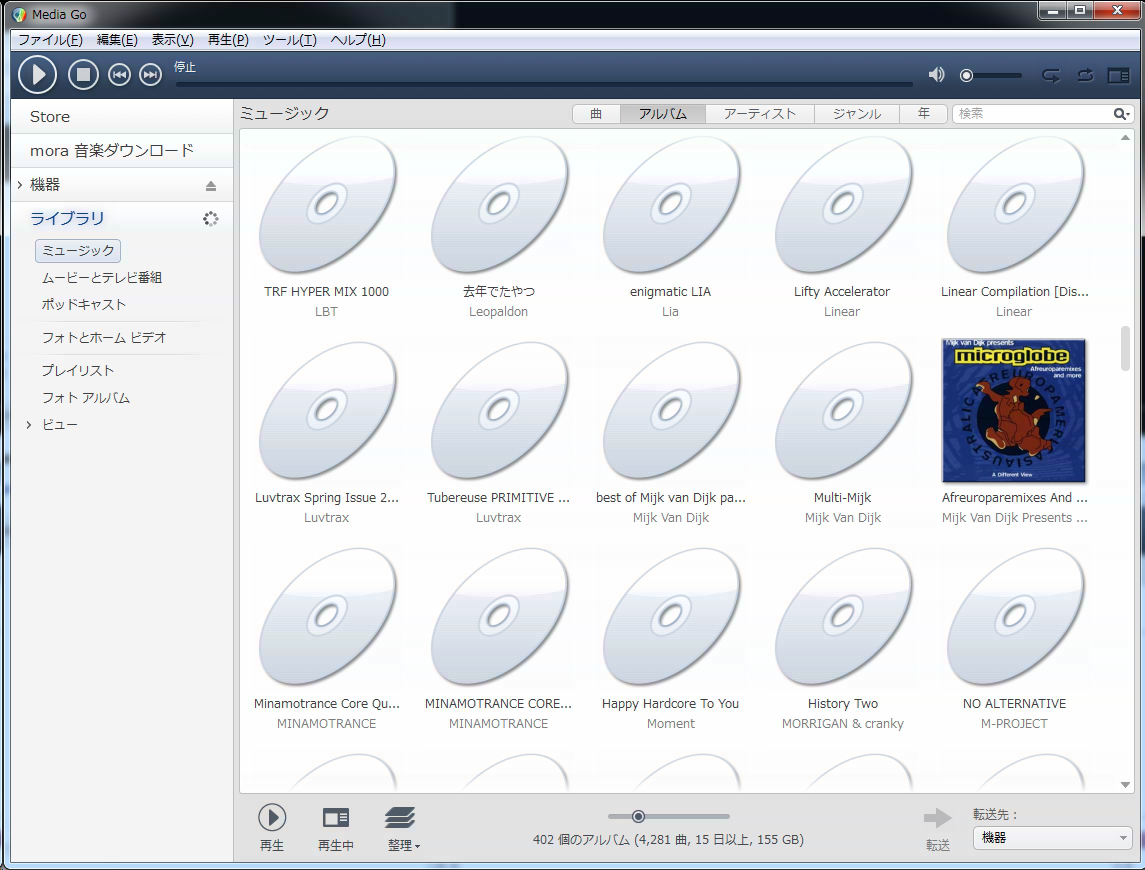
Task: Select the Minamotrance Core Qu... album disc
Action: coord(326,617)
